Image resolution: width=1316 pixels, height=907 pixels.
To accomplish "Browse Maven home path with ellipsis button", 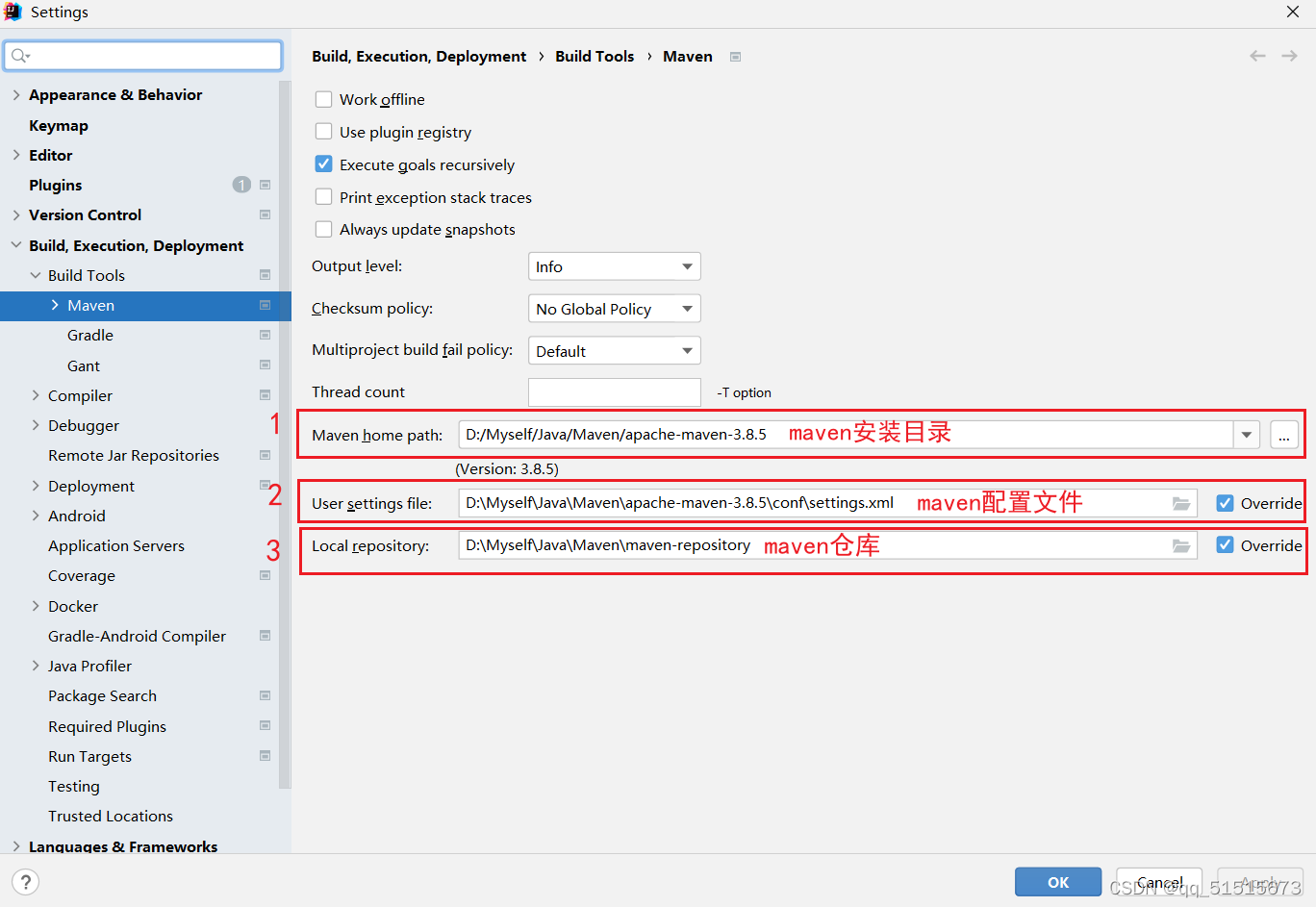I will point(1284,435).
